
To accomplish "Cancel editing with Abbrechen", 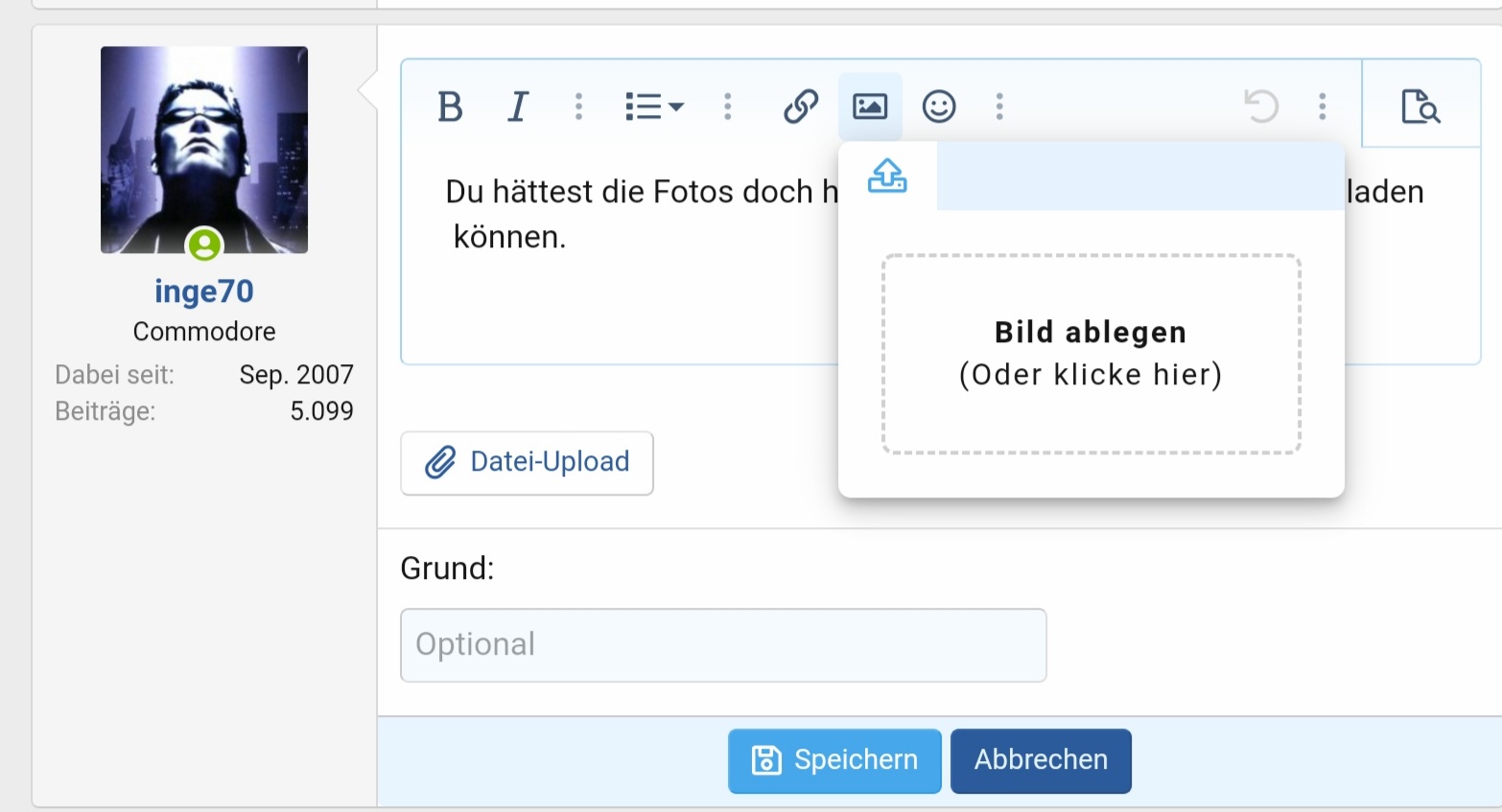I will pos(1041,761).
